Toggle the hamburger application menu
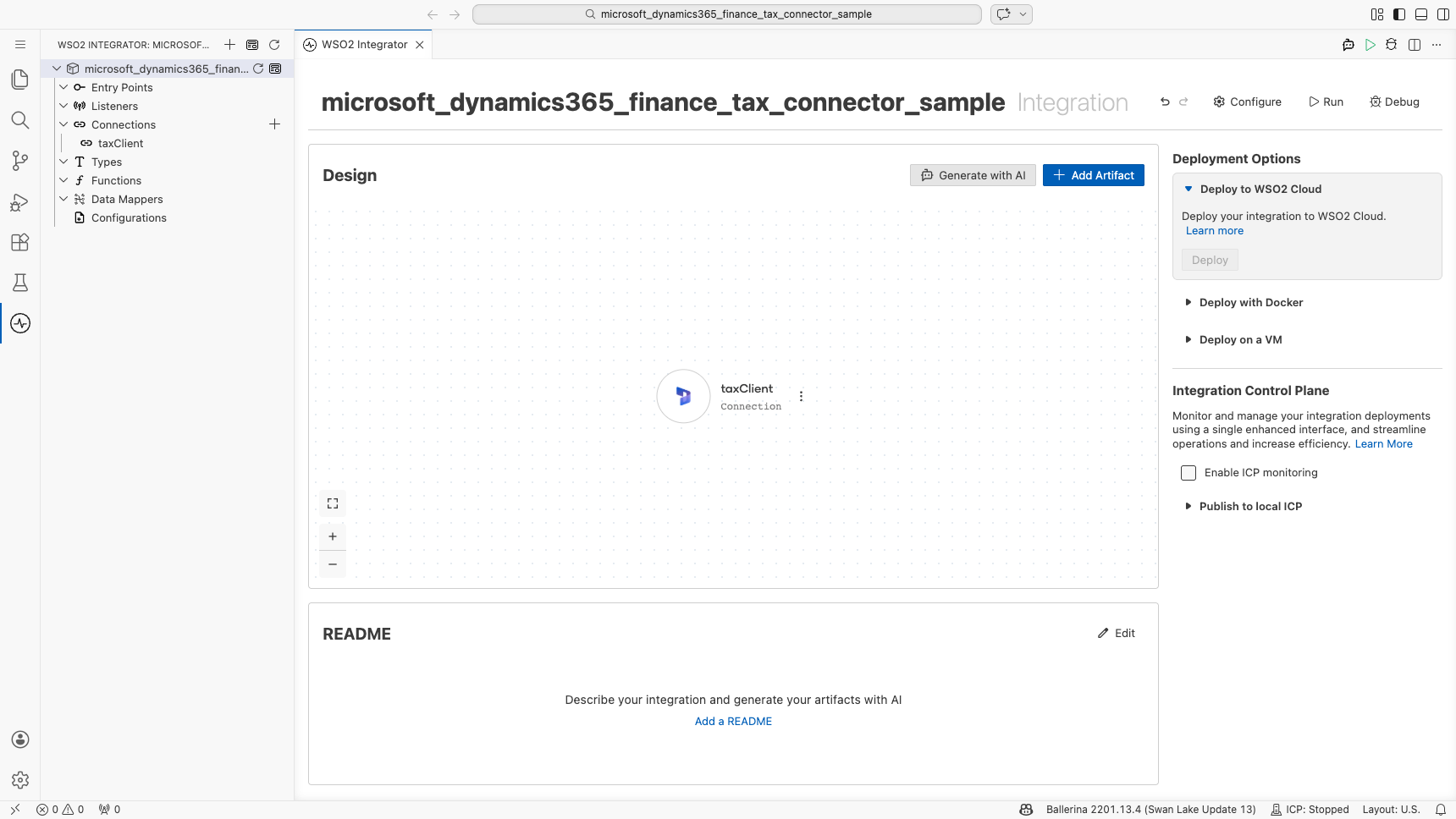1456x819 pixels. click(20, 45)
